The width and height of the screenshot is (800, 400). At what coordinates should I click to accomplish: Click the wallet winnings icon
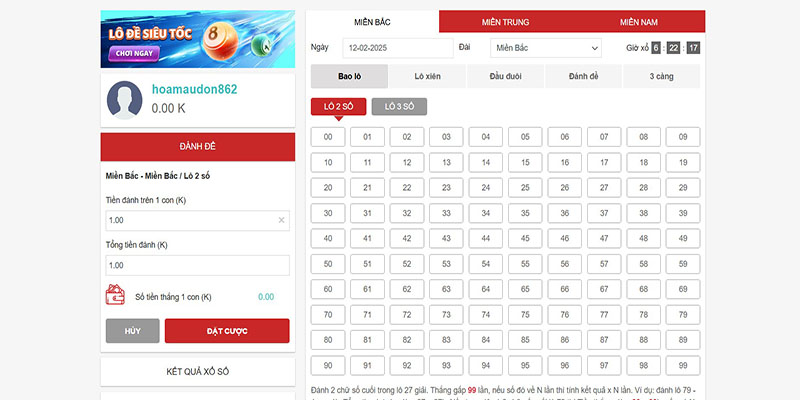pyautogui.click(x=115, y=296)
